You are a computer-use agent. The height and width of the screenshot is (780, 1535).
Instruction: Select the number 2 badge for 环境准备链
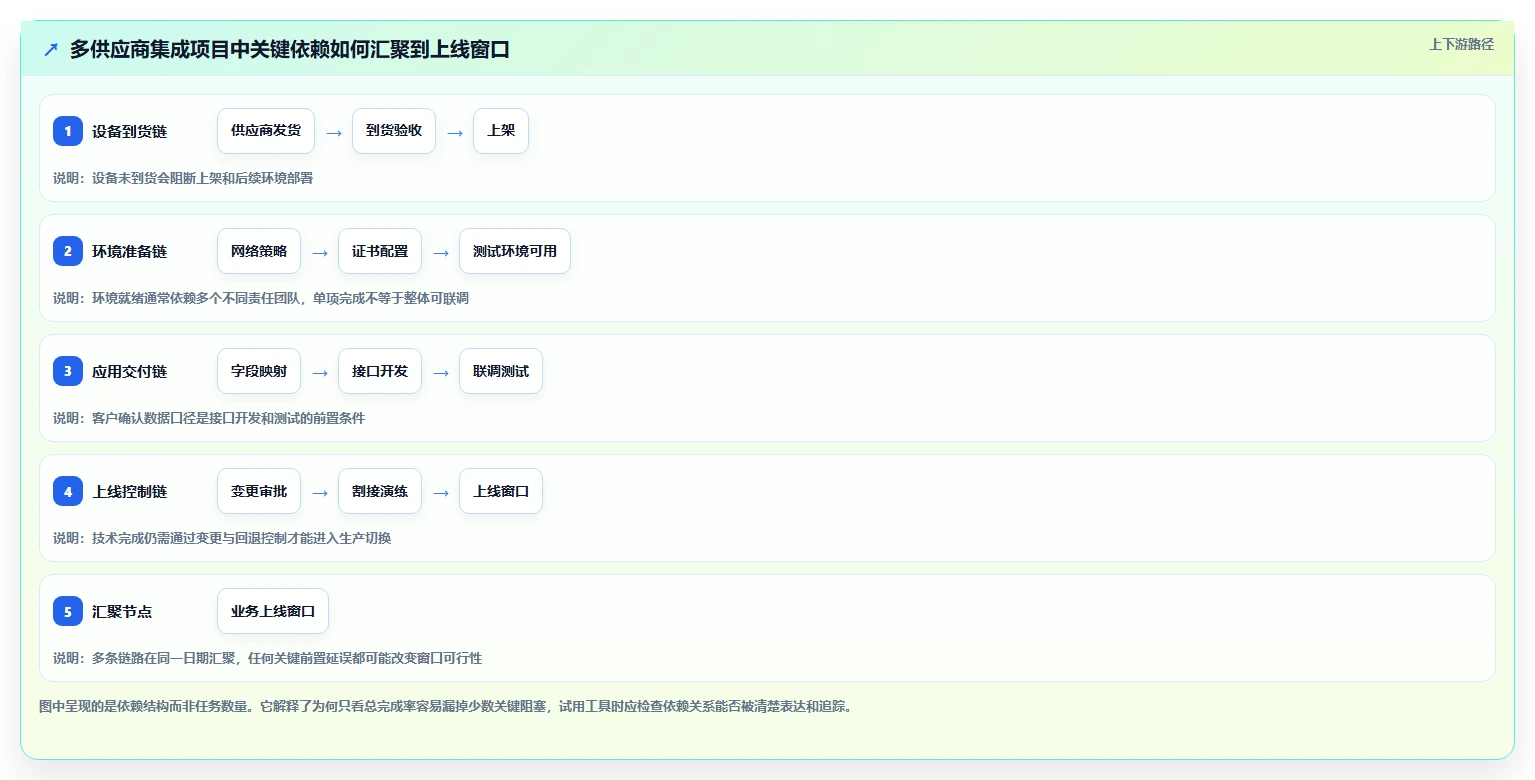(x=68, y=251)
